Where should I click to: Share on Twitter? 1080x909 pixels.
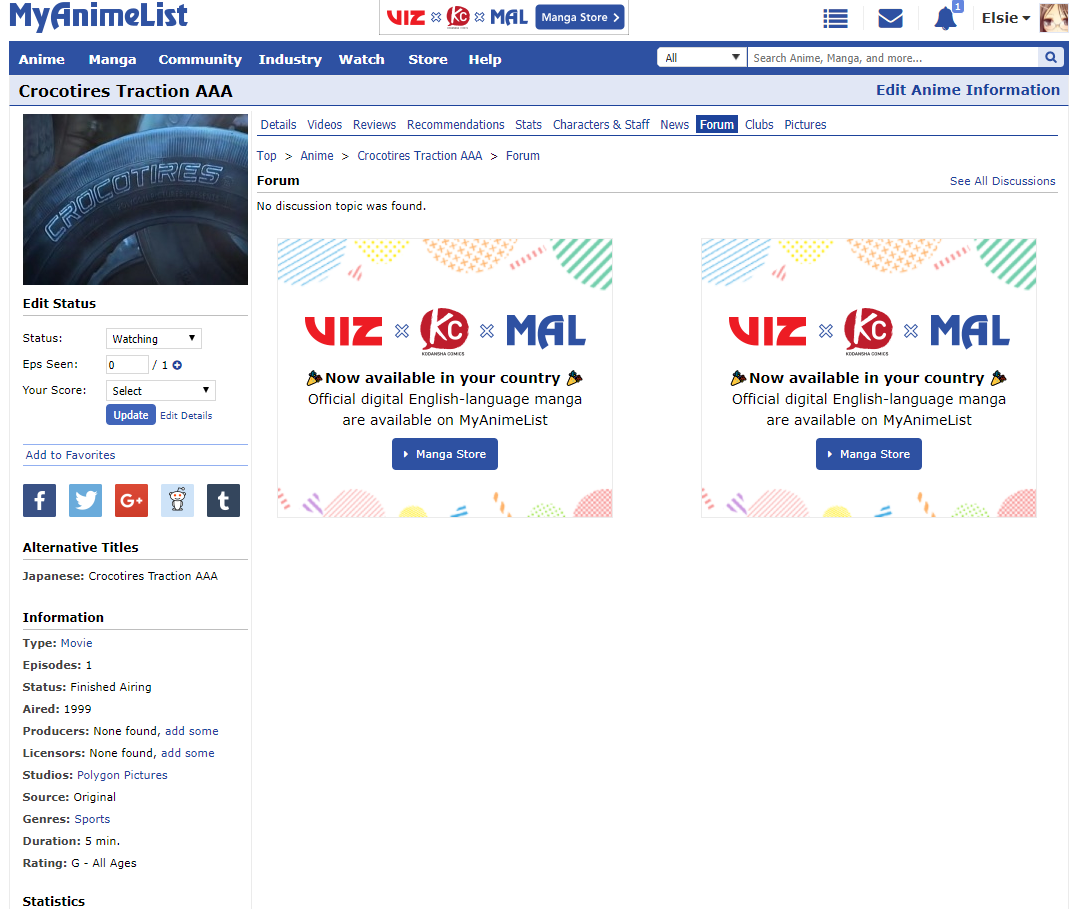(x=85, y=501)
